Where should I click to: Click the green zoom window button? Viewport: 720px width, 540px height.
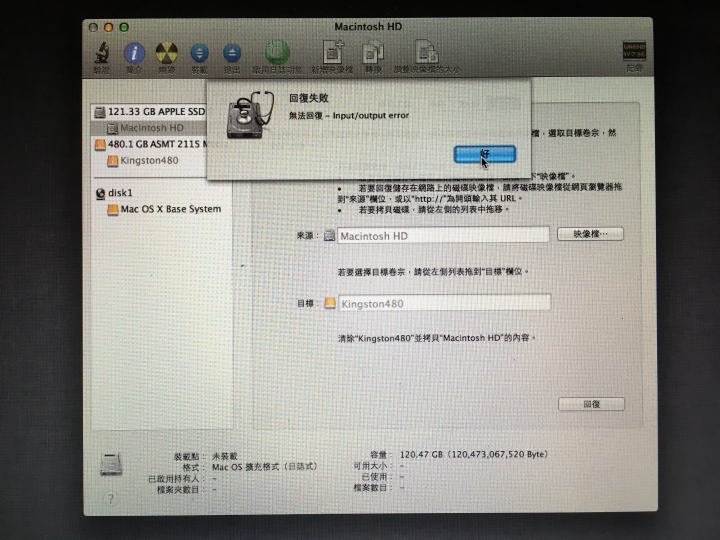coord(124,28)
